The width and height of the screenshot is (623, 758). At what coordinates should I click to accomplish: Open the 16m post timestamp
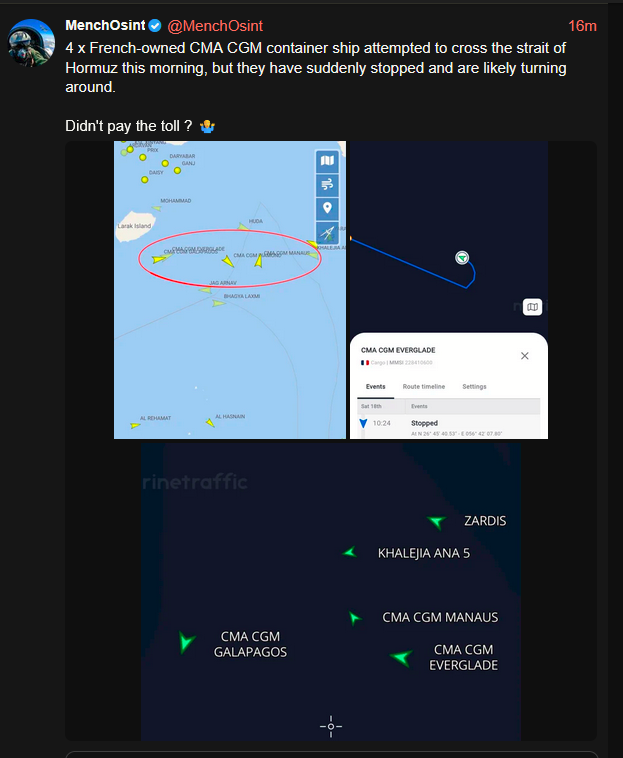click(582, 26)
